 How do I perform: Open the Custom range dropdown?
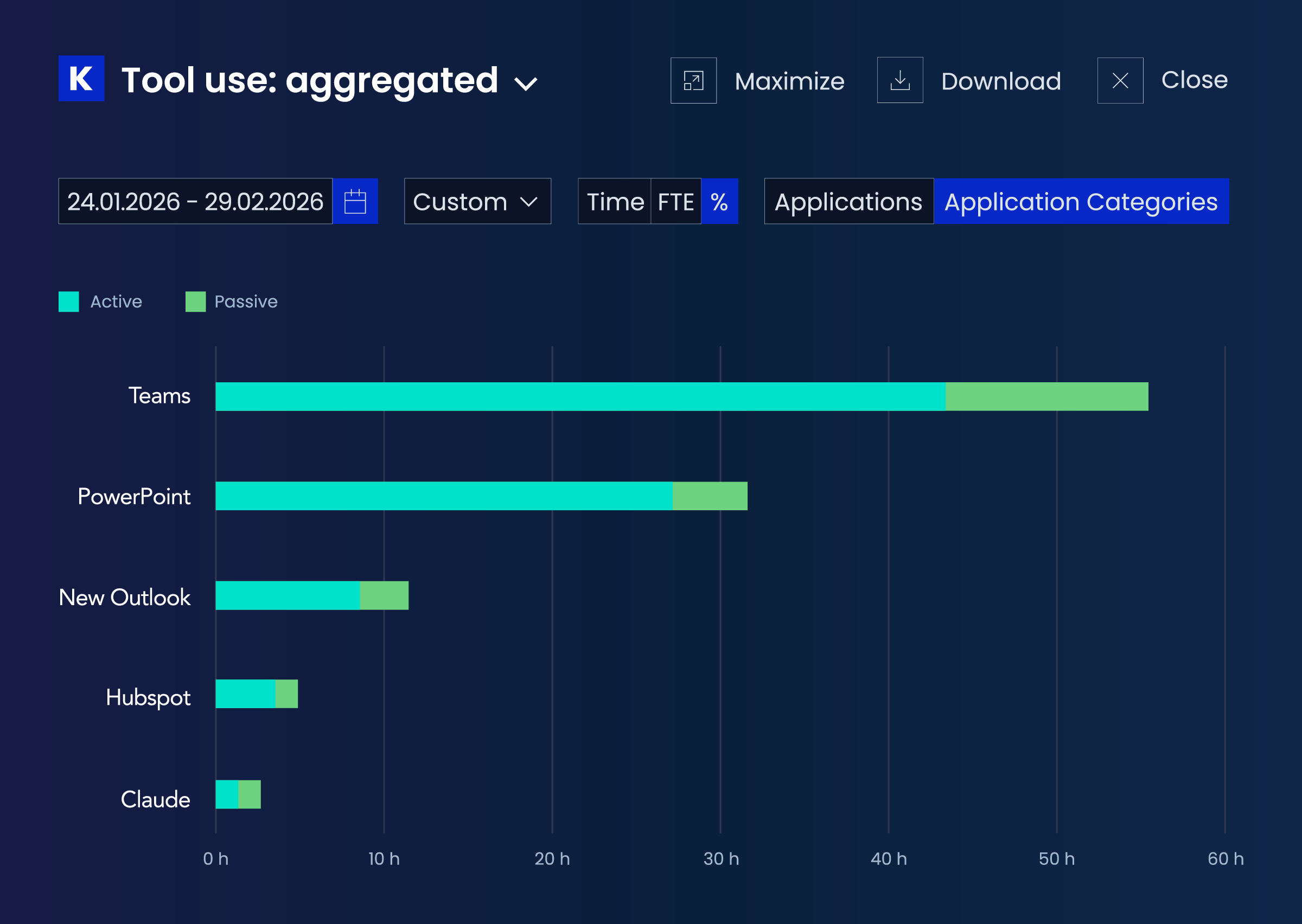point(477,201)
